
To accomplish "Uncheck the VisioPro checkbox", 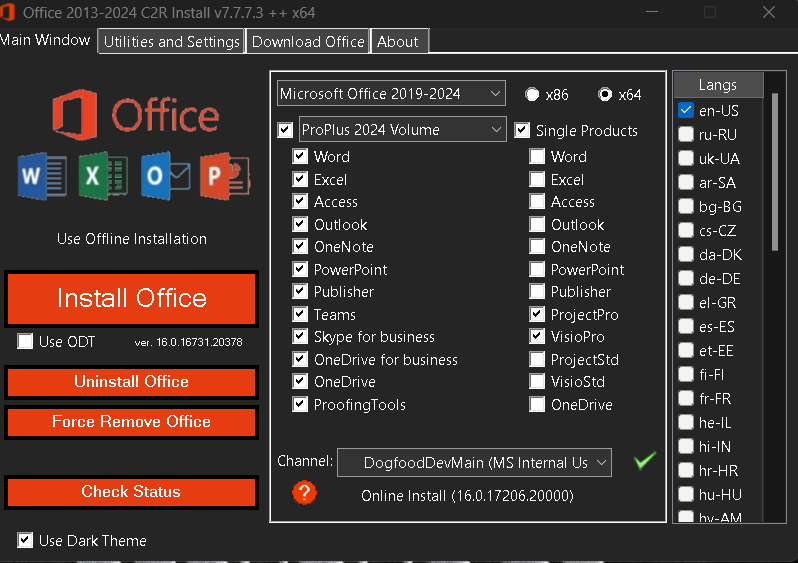I will [x=537, y=336].
